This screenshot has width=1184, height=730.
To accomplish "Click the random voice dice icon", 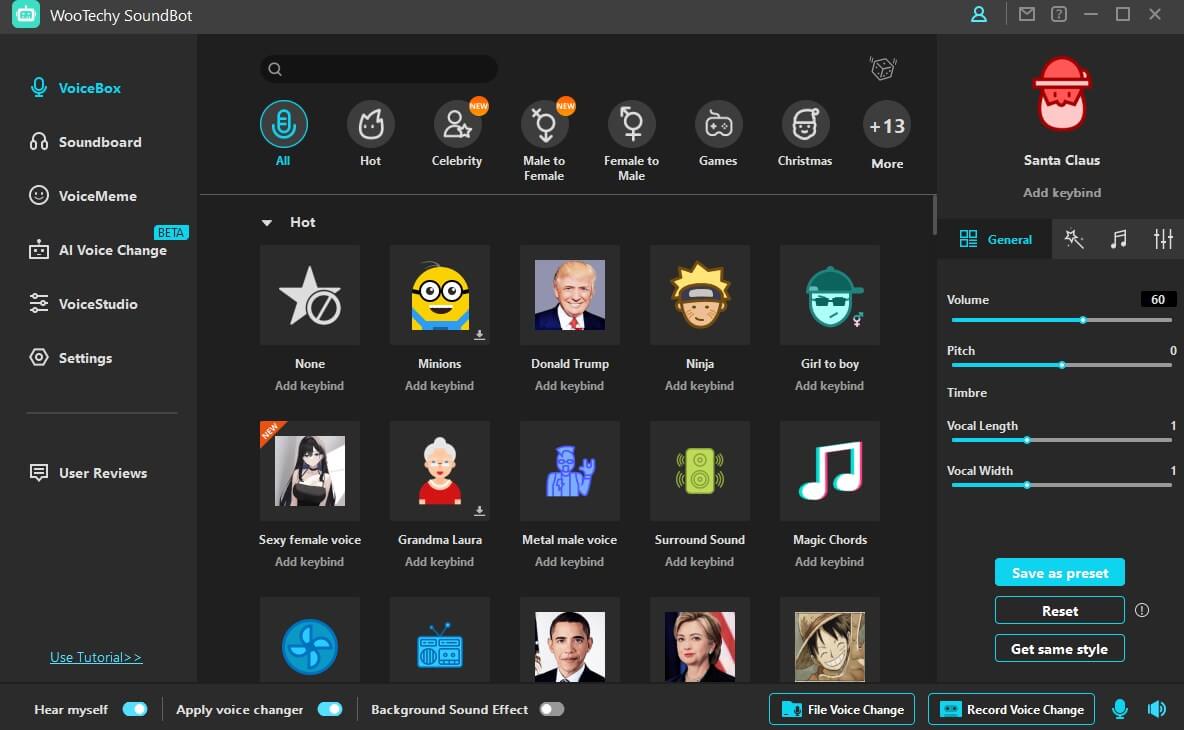I will click(x=883, y=69).
